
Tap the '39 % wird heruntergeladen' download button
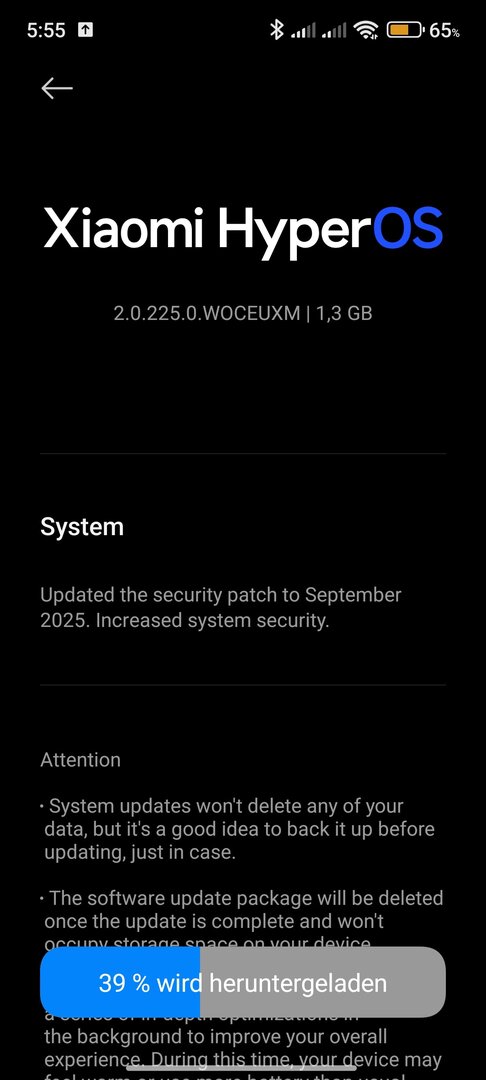pyautogui.click(x=243, y=982)
